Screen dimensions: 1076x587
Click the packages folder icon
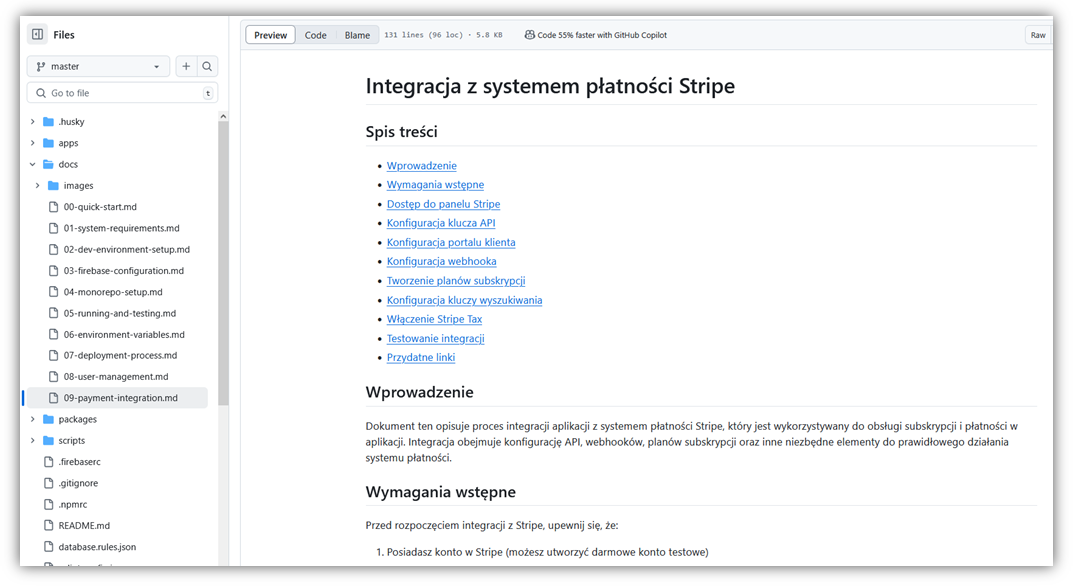[x=48, y=419]
